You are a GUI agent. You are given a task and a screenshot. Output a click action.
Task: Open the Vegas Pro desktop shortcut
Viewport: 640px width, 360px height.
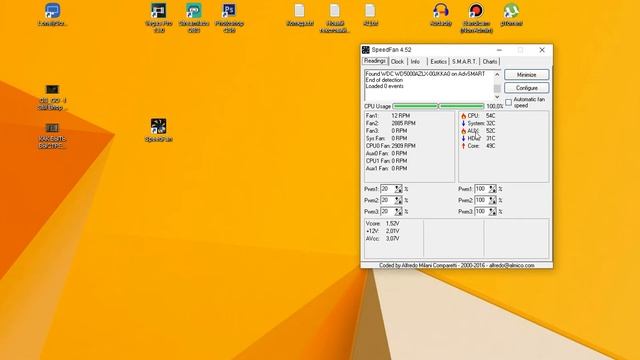pyautogui.click(x=158, y=18)
